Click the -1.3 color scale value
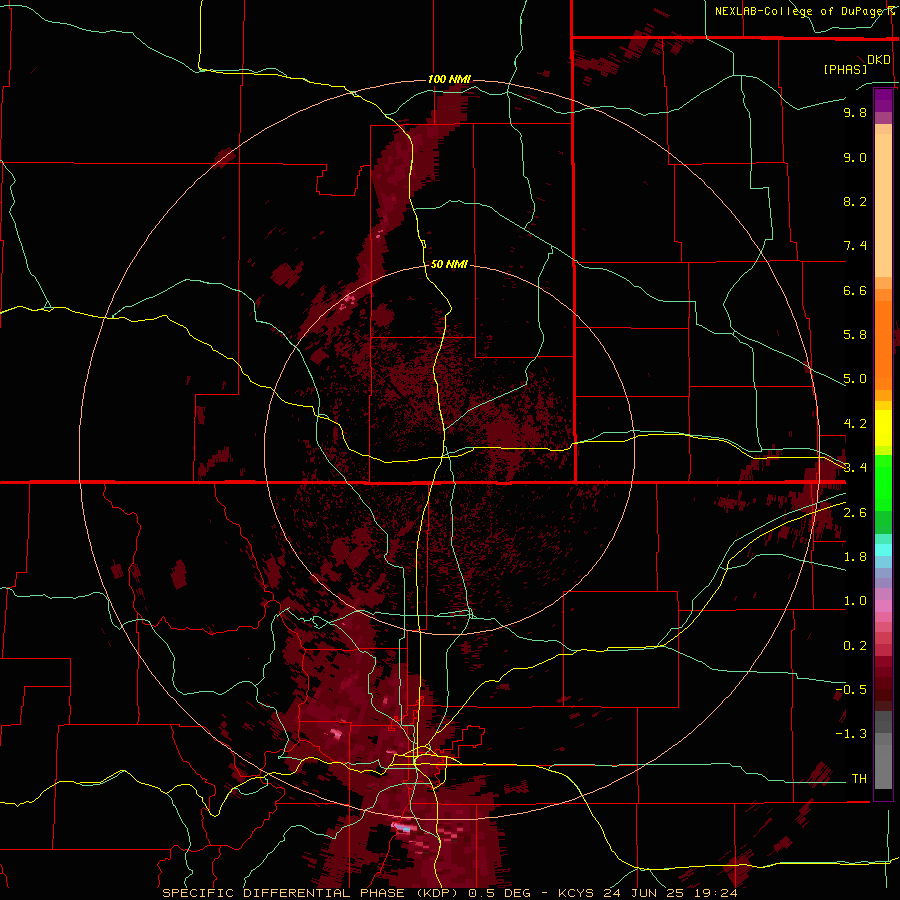The width and height of the screenshot is (900, 900). (851, 734)
